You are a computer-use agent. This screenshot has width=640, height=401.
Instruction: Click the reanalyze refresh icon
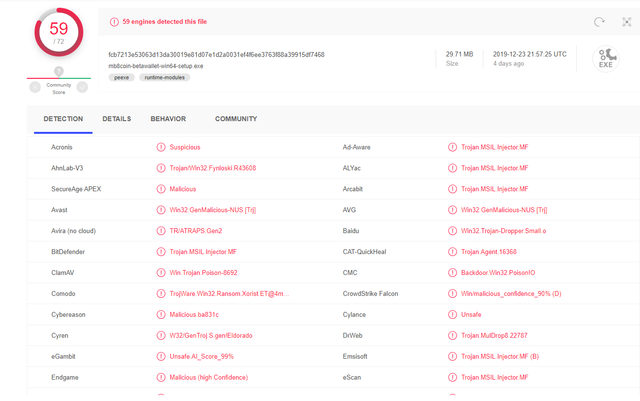click(x=599, y=22)
